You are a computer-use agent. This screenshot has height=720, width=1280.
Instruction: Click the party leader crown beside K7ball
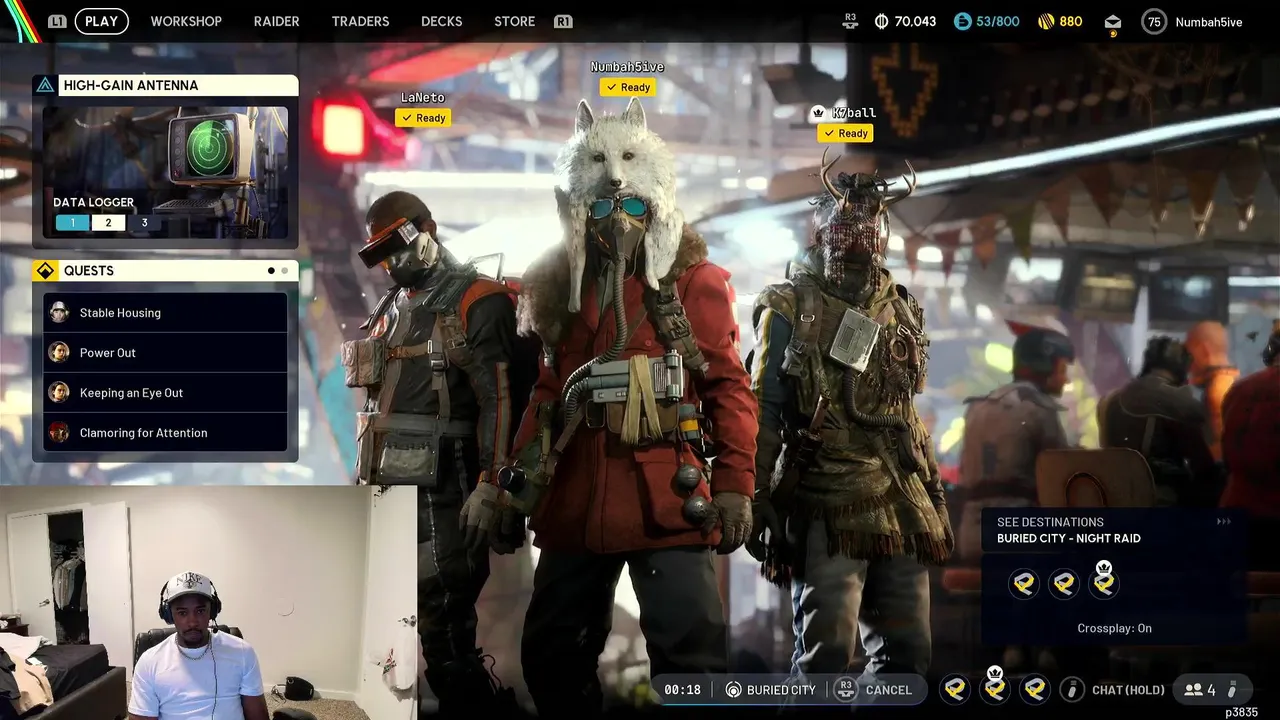pyautogui.click(x=818, y=113)
